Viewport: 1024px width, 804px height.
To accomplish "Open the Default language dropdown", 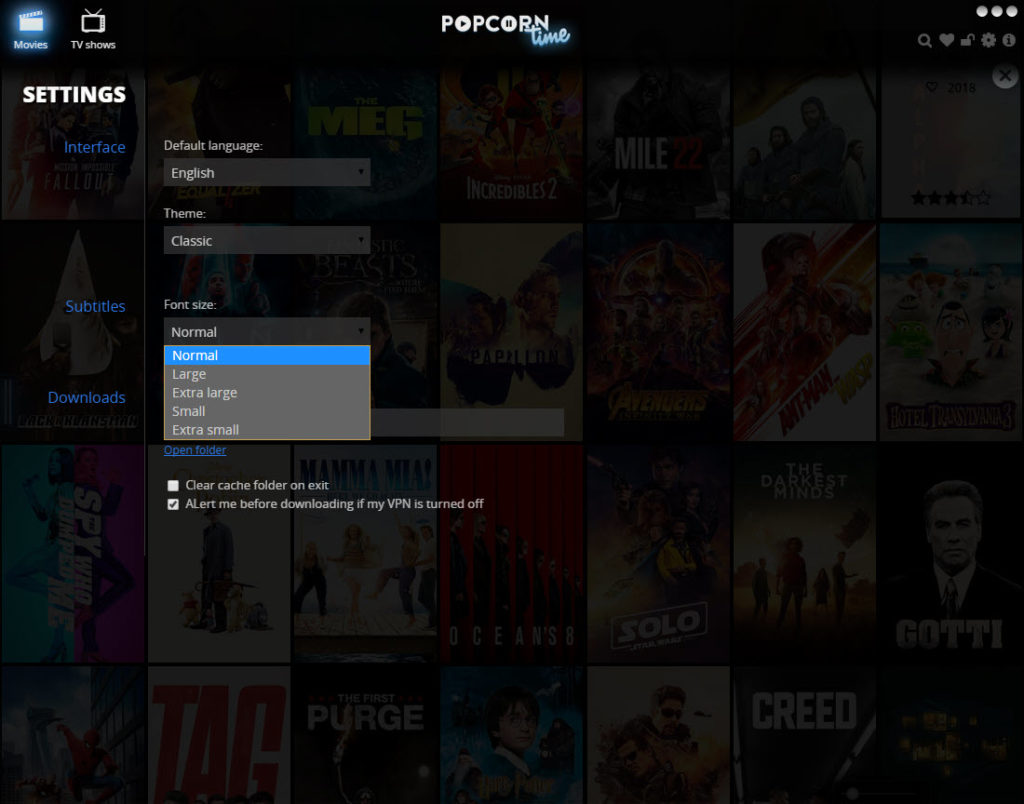I will [266, 172].
